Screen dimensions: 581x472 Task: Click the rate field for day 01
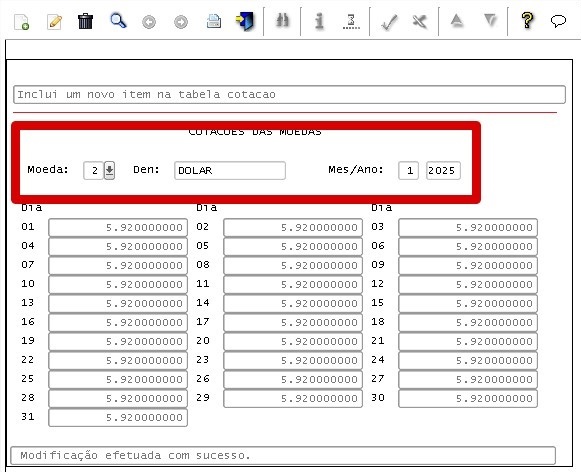click(x=118, y=227)
